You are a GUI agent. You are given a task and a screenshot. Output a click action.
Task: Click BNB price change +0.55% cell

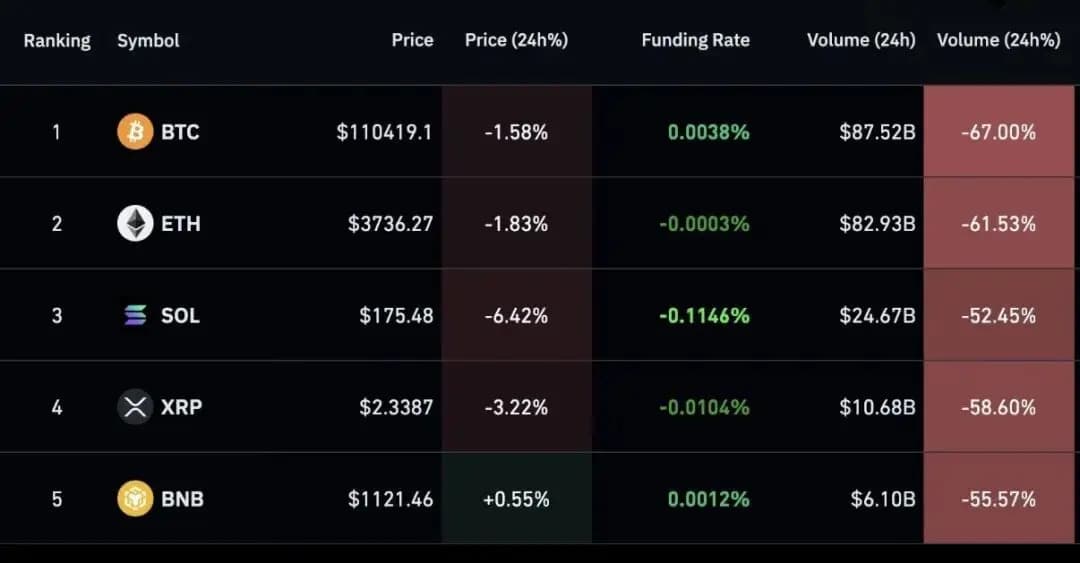point(516,499)
